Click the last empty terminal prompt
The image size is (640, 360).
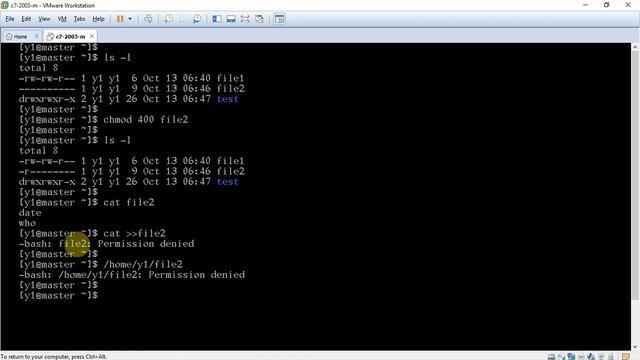[58, 295]
